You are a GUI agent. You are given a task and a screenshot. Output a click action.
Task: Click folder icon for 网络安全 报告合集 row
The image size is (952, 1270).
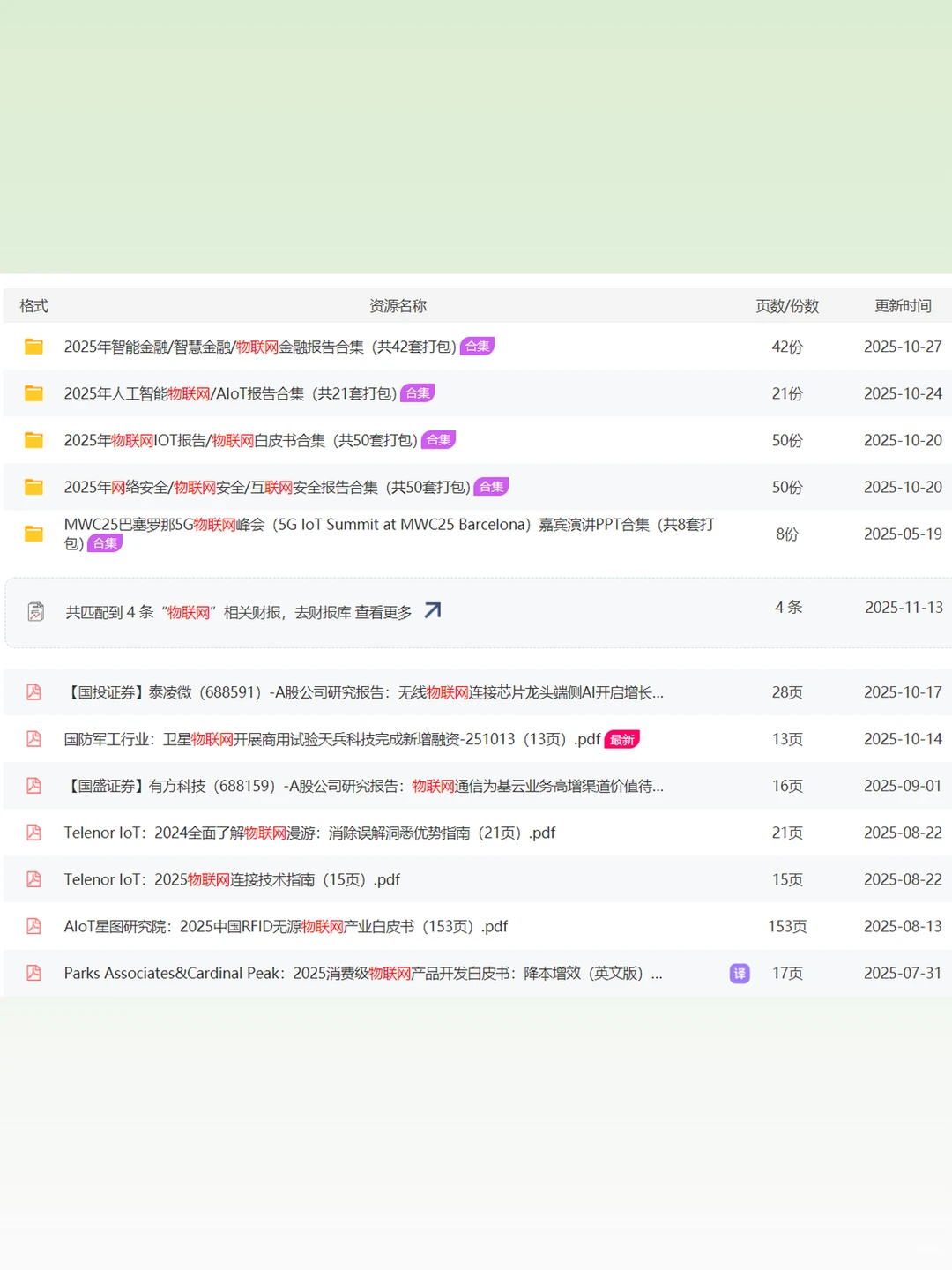(33, 487)
